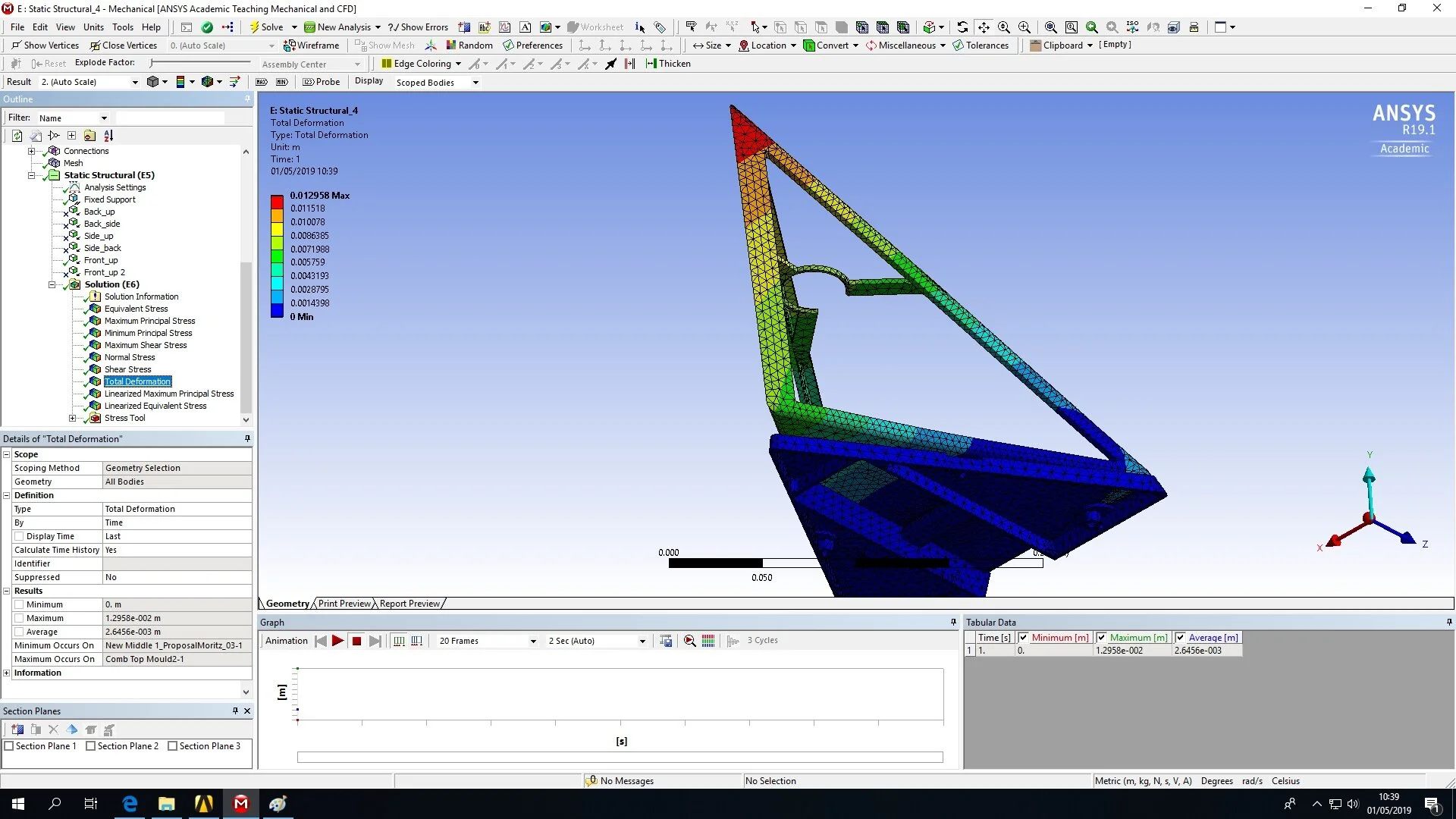Play the deformation animation

[x=338, y=641]
